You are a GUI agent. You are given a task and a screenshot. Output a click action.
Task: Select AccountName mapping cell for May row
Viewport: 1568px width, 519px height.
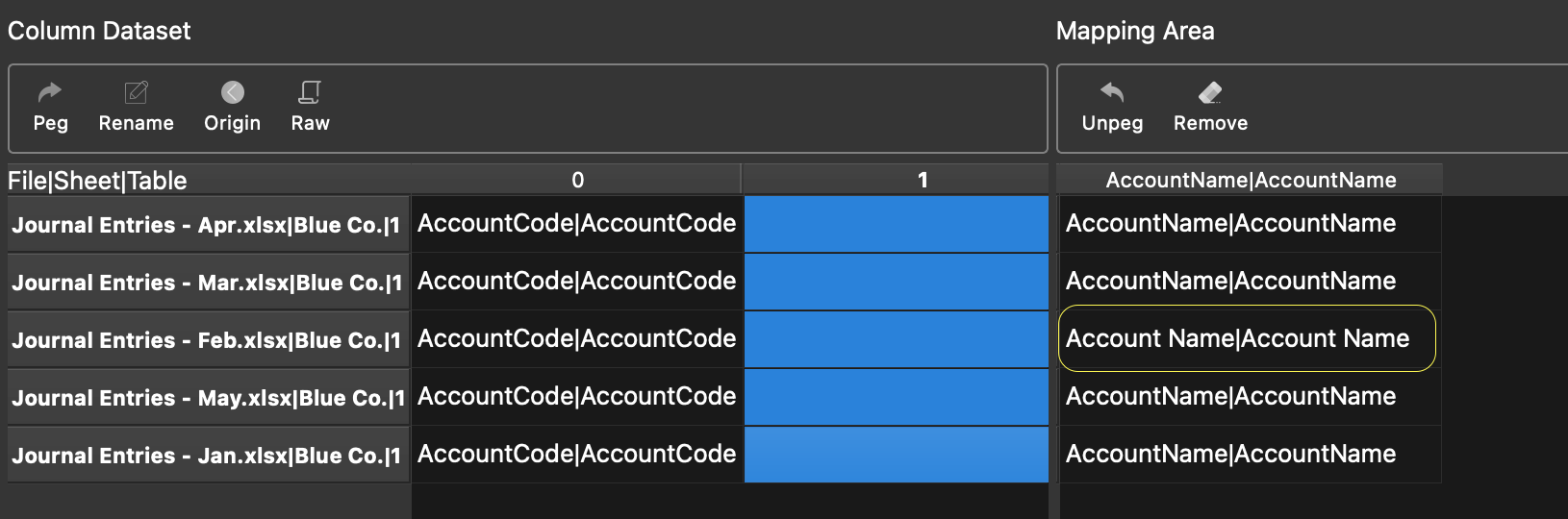(x=1250, y=396)
